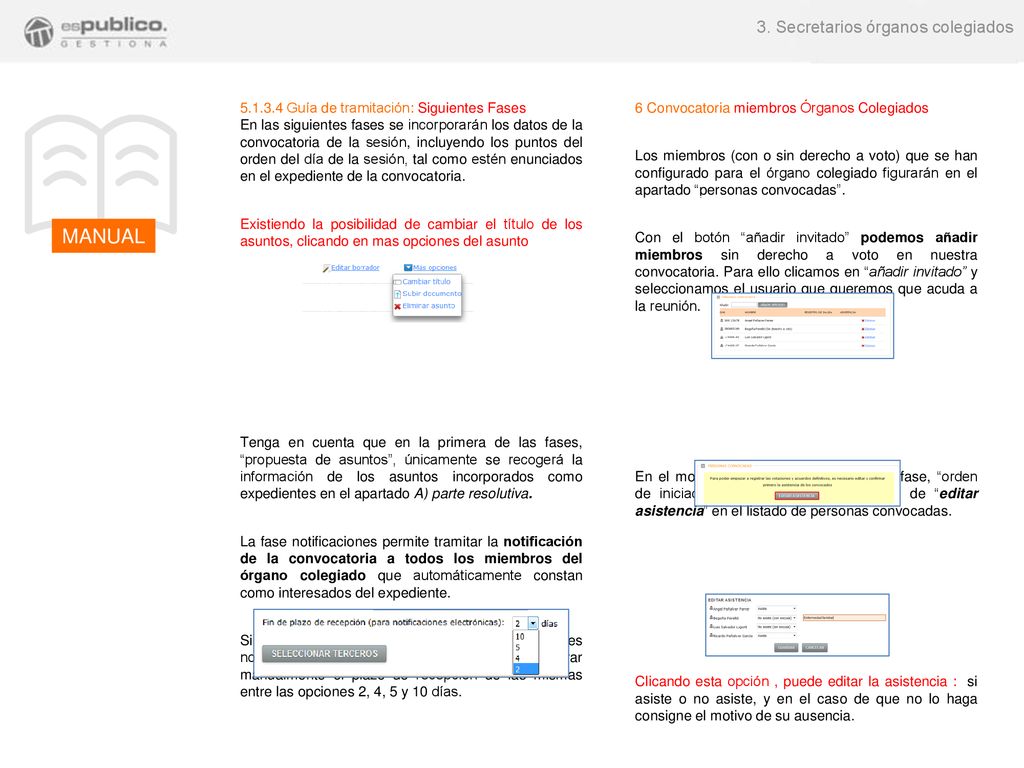
Task: Click the blue arrow icon beside Mas opciones
Action: coord(408,268)
